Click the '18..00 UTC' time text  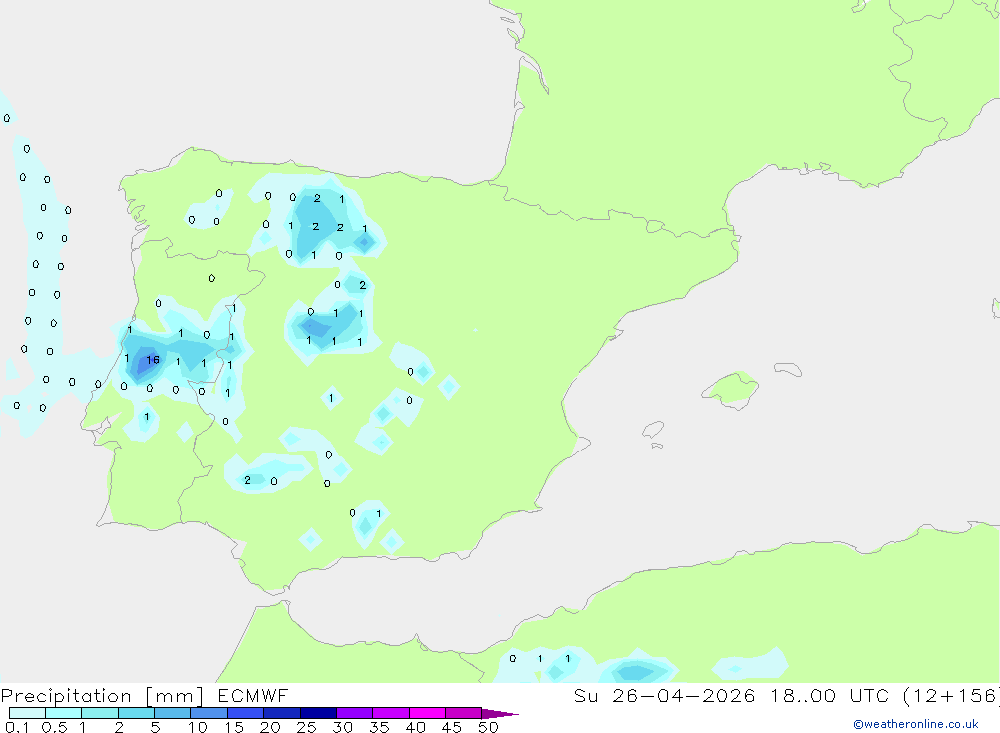tap(830, 695)
